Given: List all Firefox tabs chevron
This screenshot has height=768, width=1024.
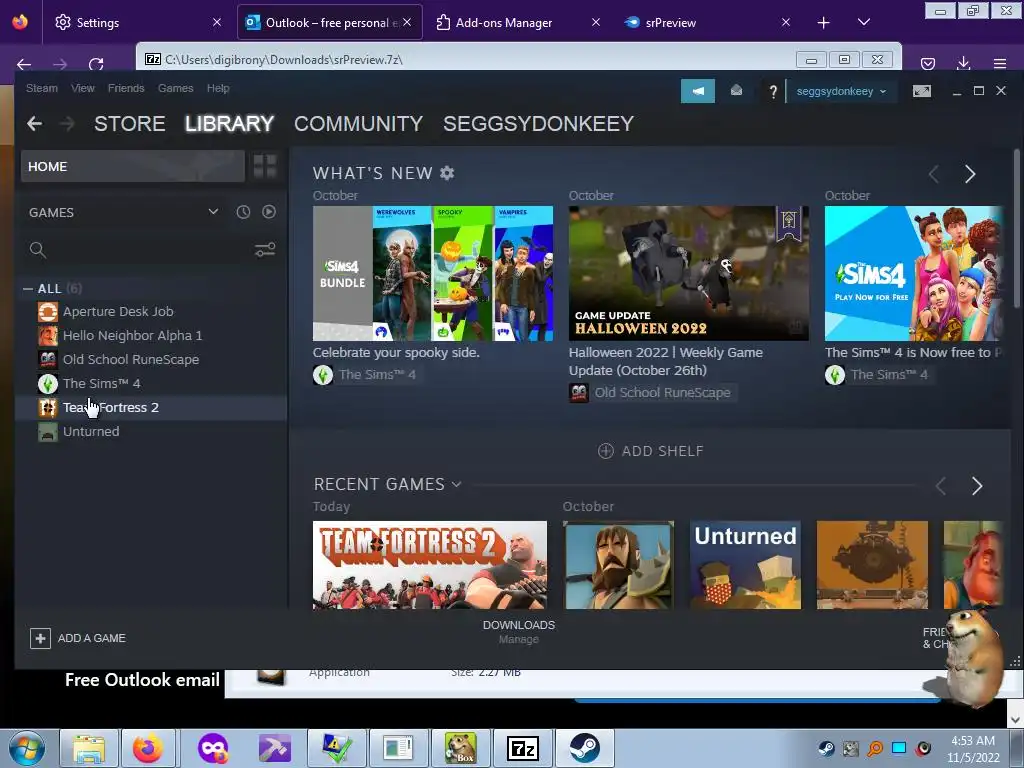Looking at the screenshot, I should 863,22.
